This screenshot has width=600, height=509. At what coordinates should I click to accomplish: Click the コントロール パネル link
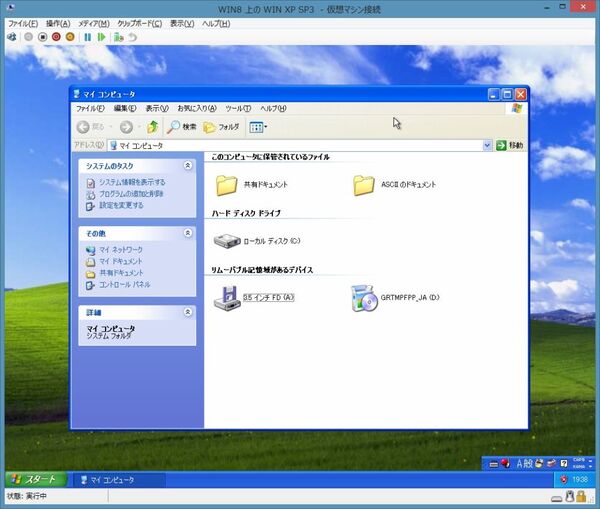(x=124, y=285)
